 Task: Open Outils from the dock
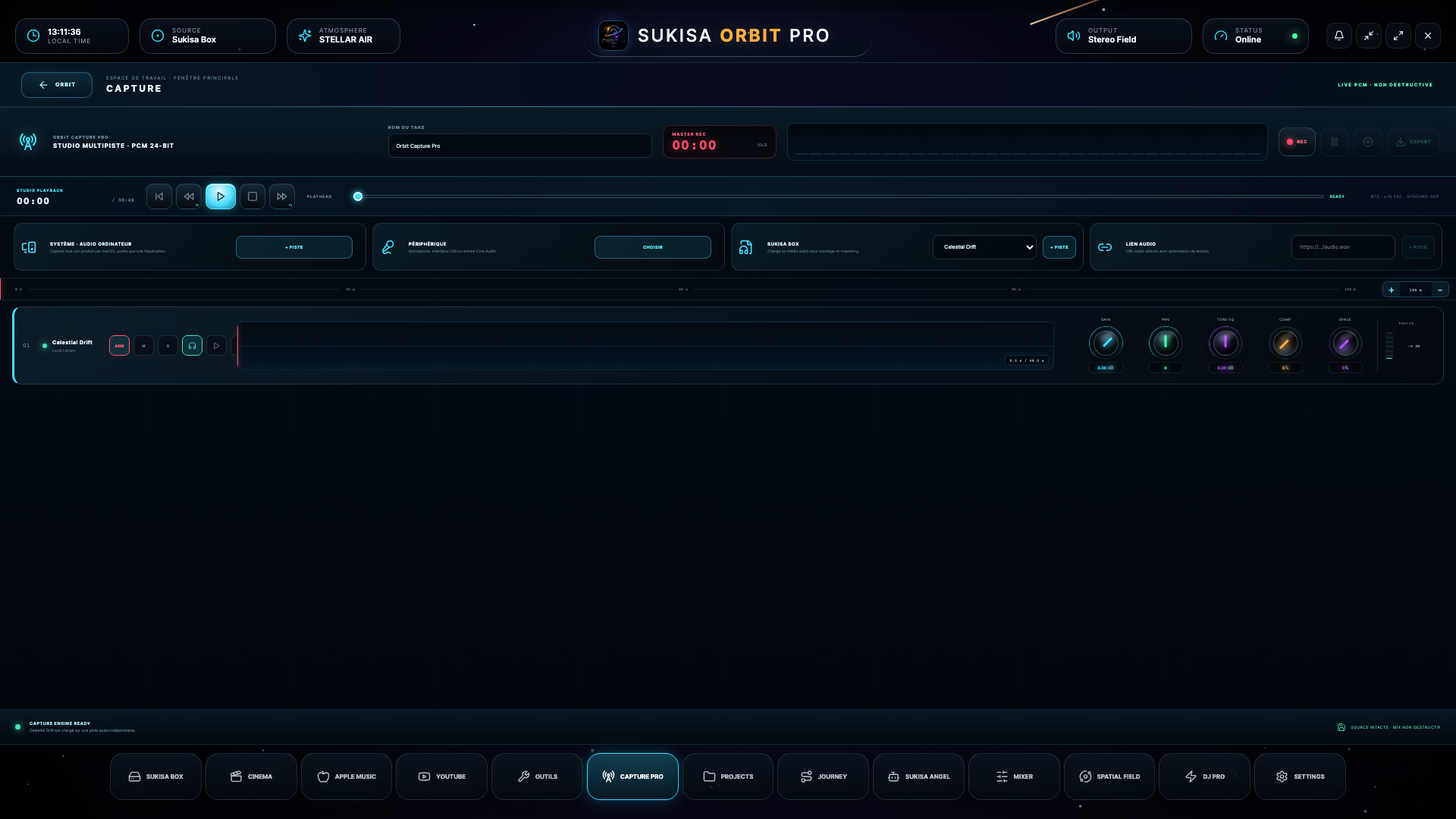[x=537, y=777]
